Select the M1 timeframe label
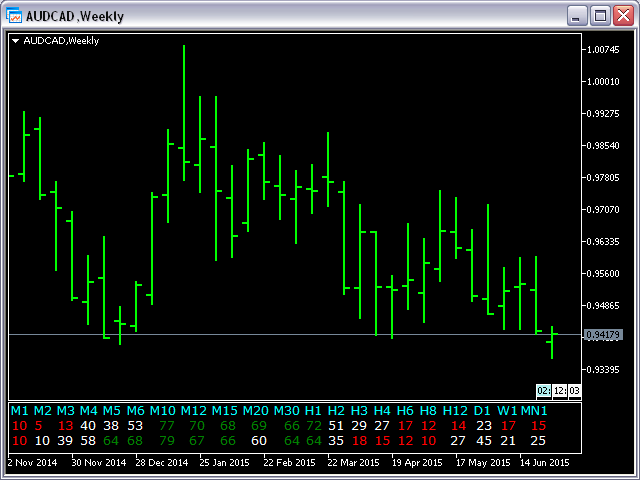 [x=19, y=411]
